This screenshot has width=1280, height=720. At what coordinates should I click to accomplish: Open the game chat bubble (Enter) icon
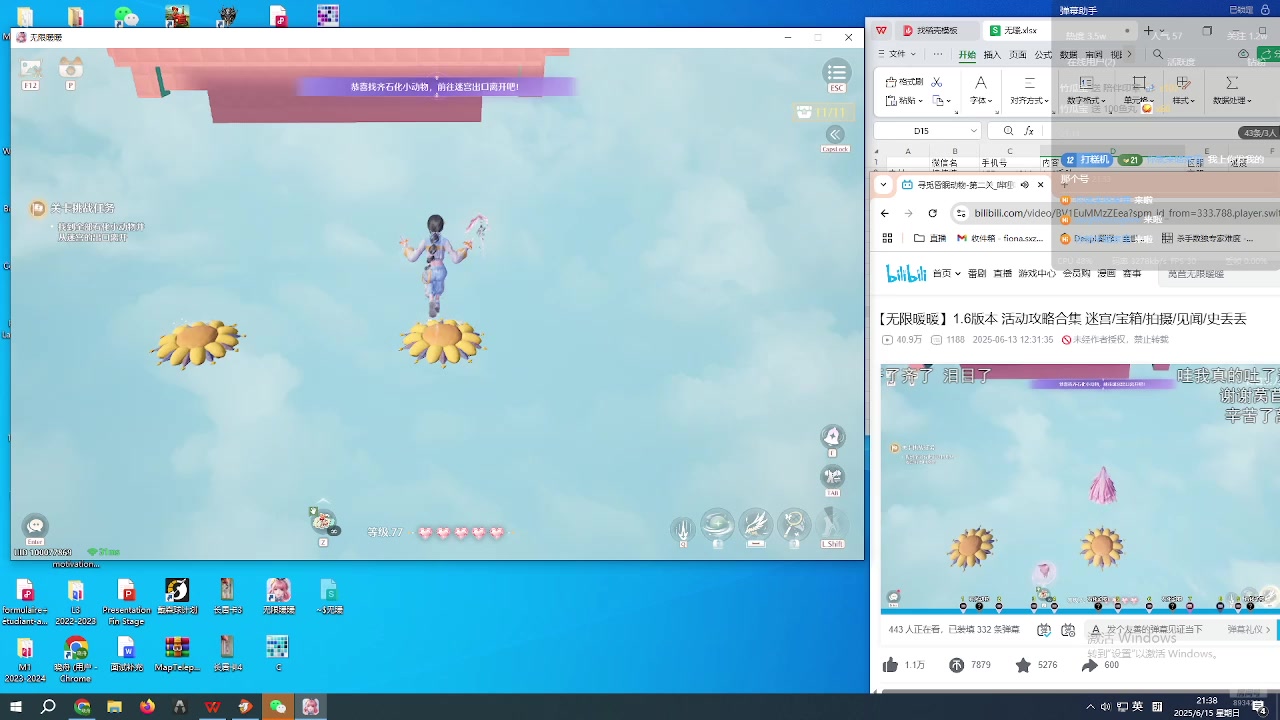[36, 525]
